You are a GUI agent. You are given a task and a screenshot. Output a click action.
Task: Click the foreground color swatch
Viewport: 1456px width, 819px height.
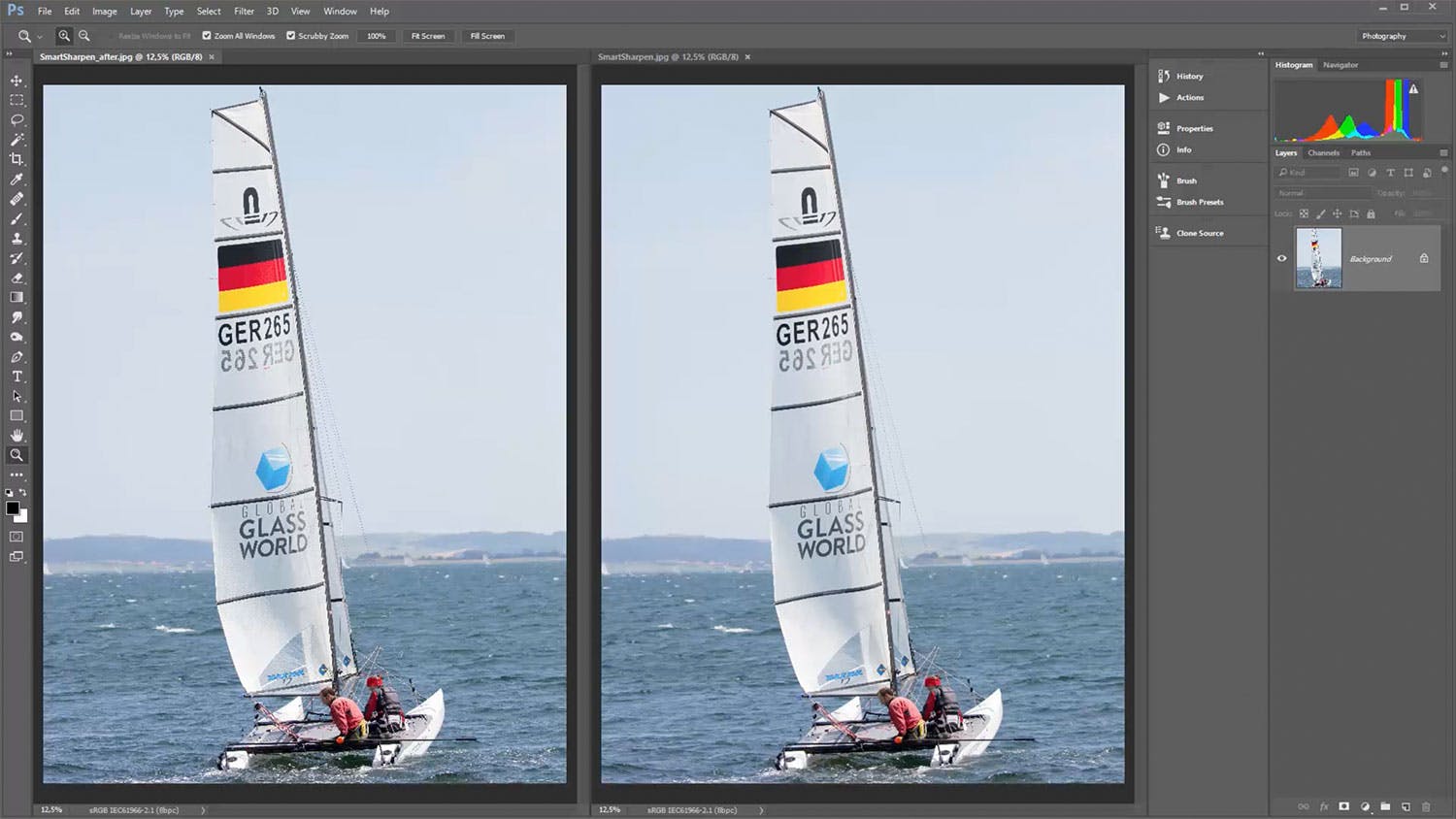point(12,508)
